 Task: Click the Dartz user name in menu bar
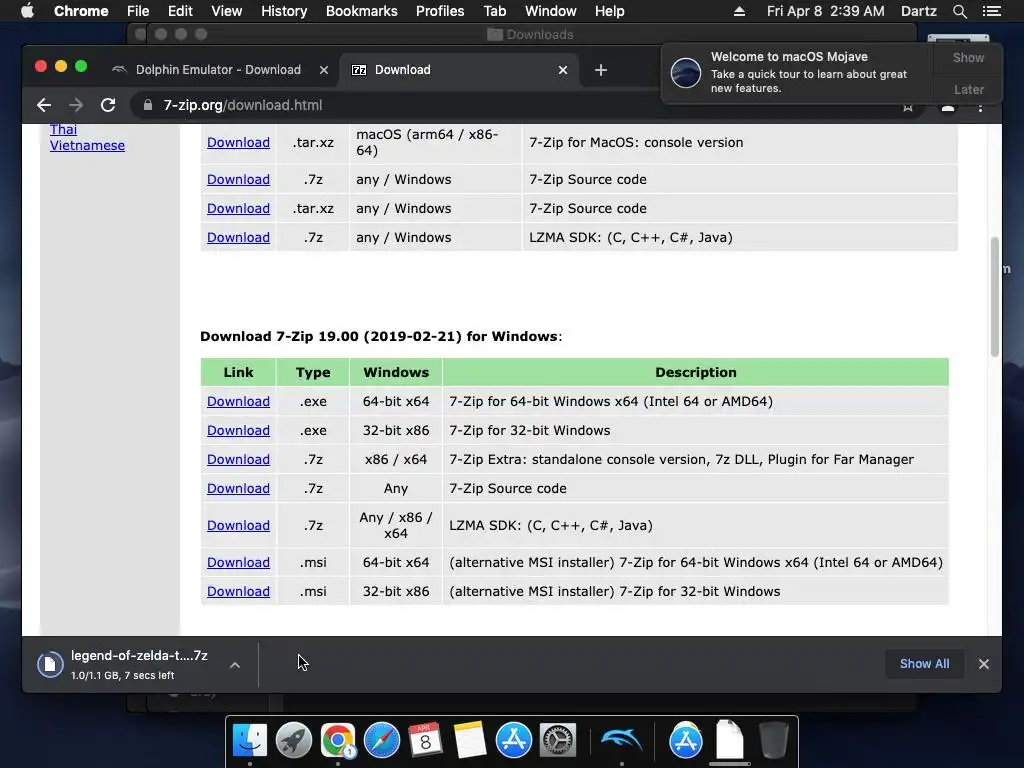coord(918,11)
